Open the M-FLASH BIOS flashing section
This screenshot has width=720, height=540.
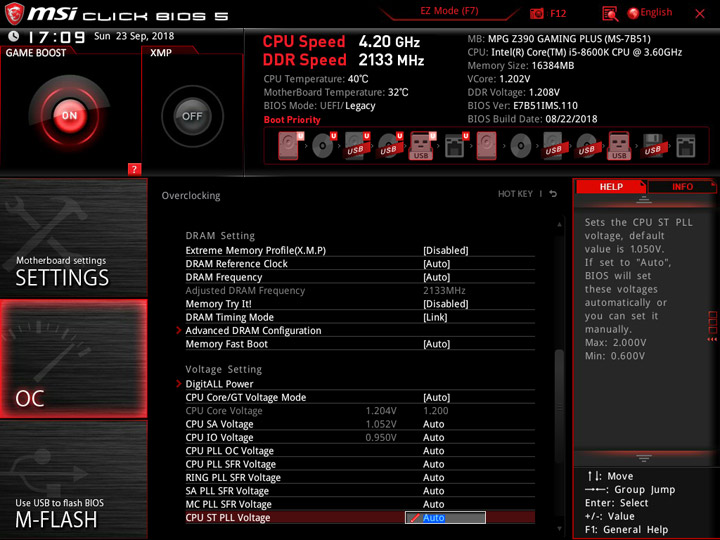(x=73, y=479)
